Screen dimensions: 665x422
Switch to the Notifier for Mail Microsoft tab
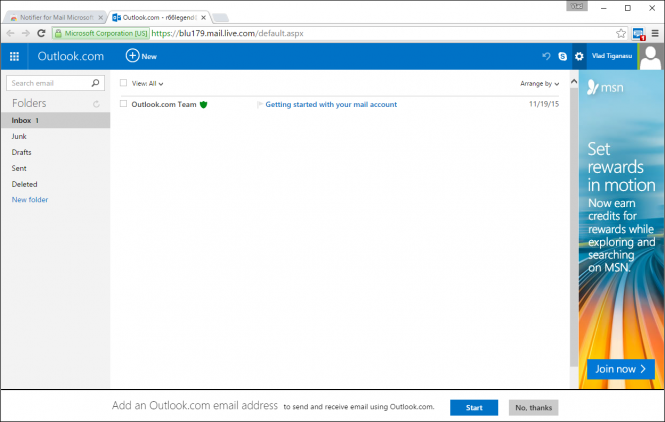coord(55,17)
